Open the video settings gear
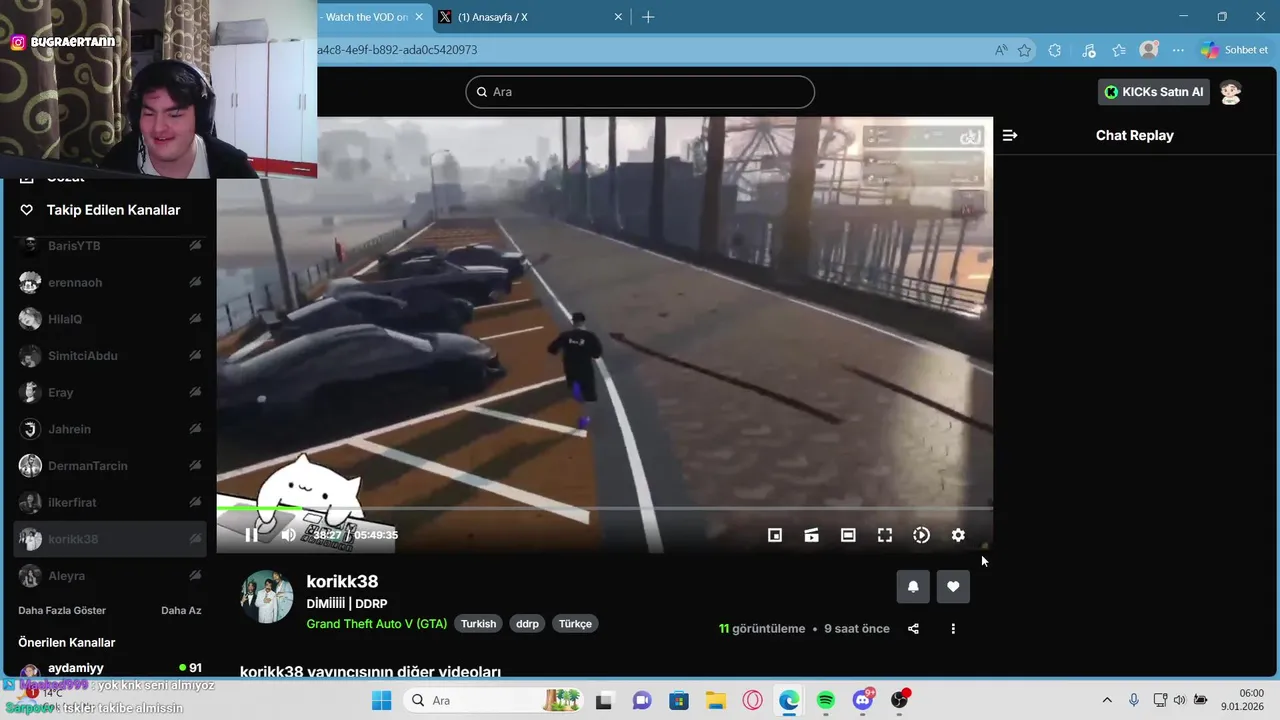Screen dimensions: 1280x720 958,535
